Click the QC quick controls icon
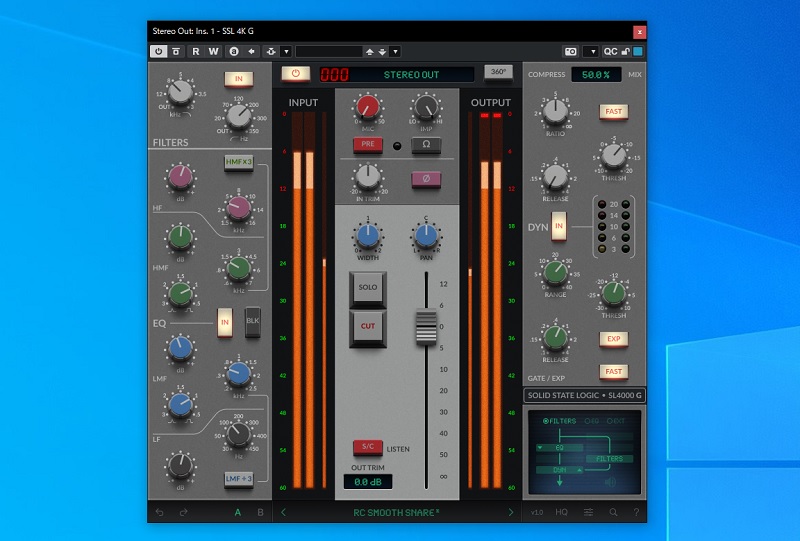This screenshot has width=800, height=541. tap(610, 52)
